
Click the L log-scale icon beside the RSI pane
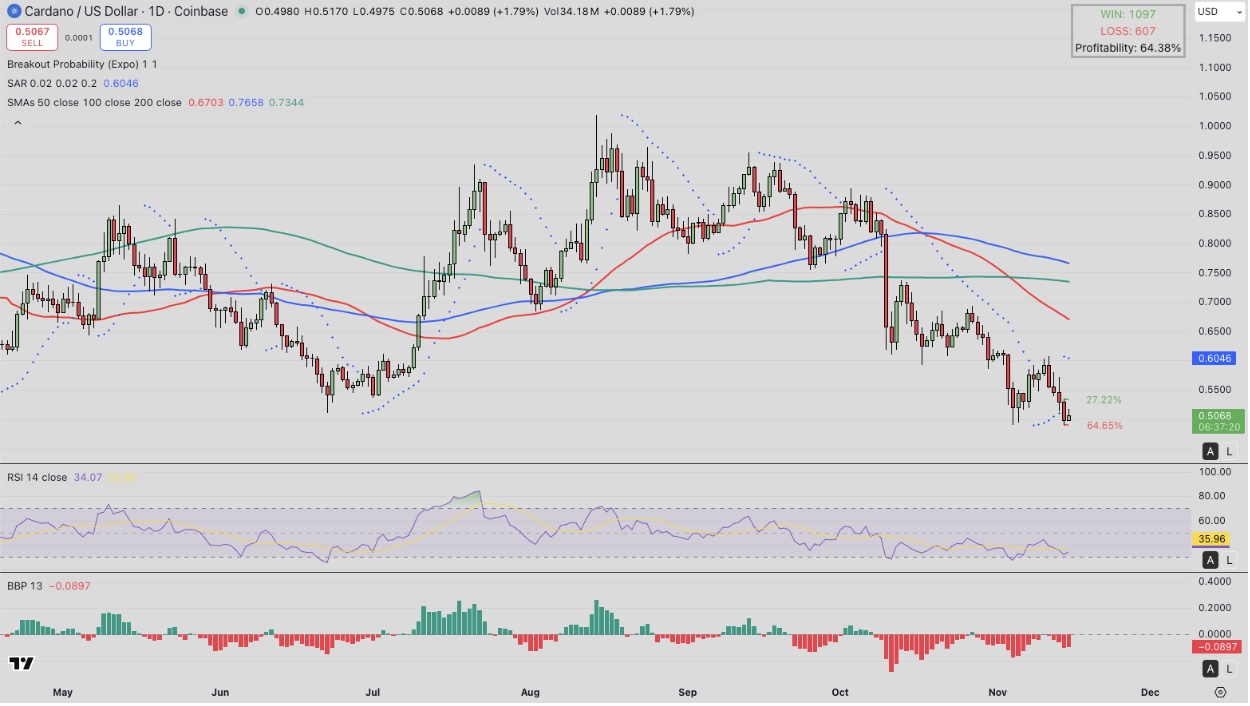click(x=1228, y=560)
